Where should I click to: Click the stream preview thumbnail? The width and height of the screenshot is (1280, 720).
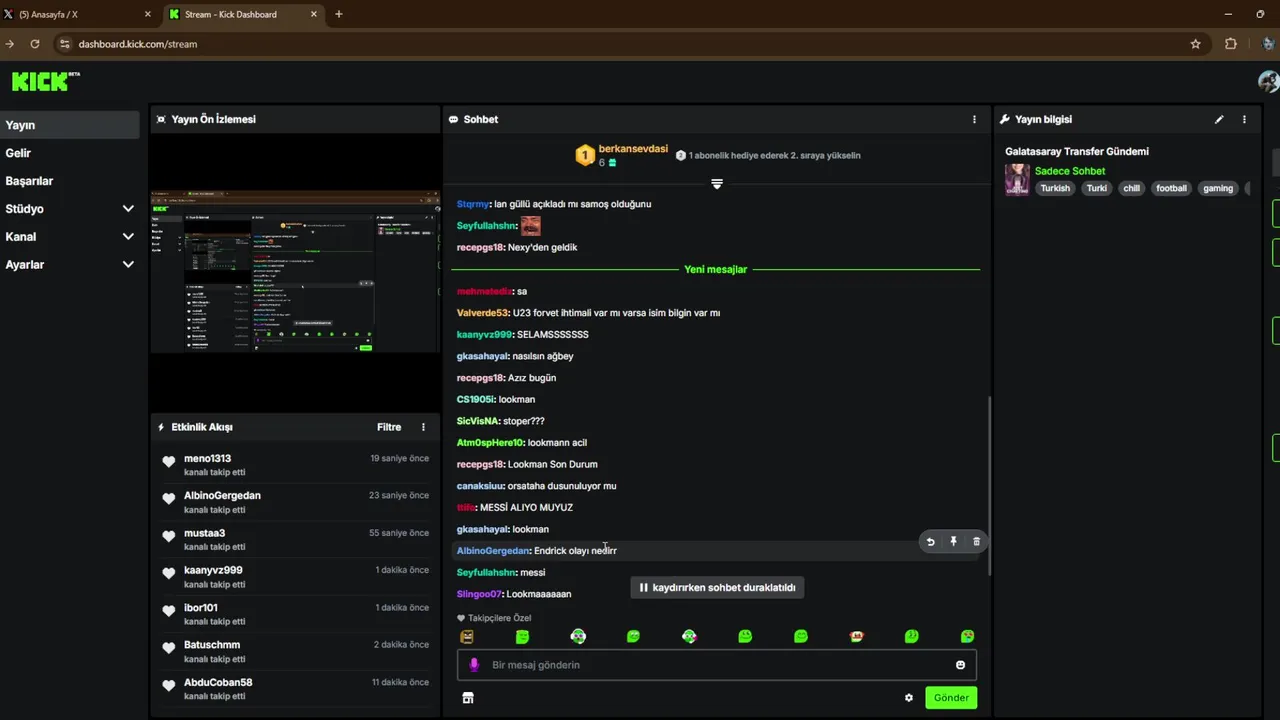pyautogui.click(x=295, y=271)
